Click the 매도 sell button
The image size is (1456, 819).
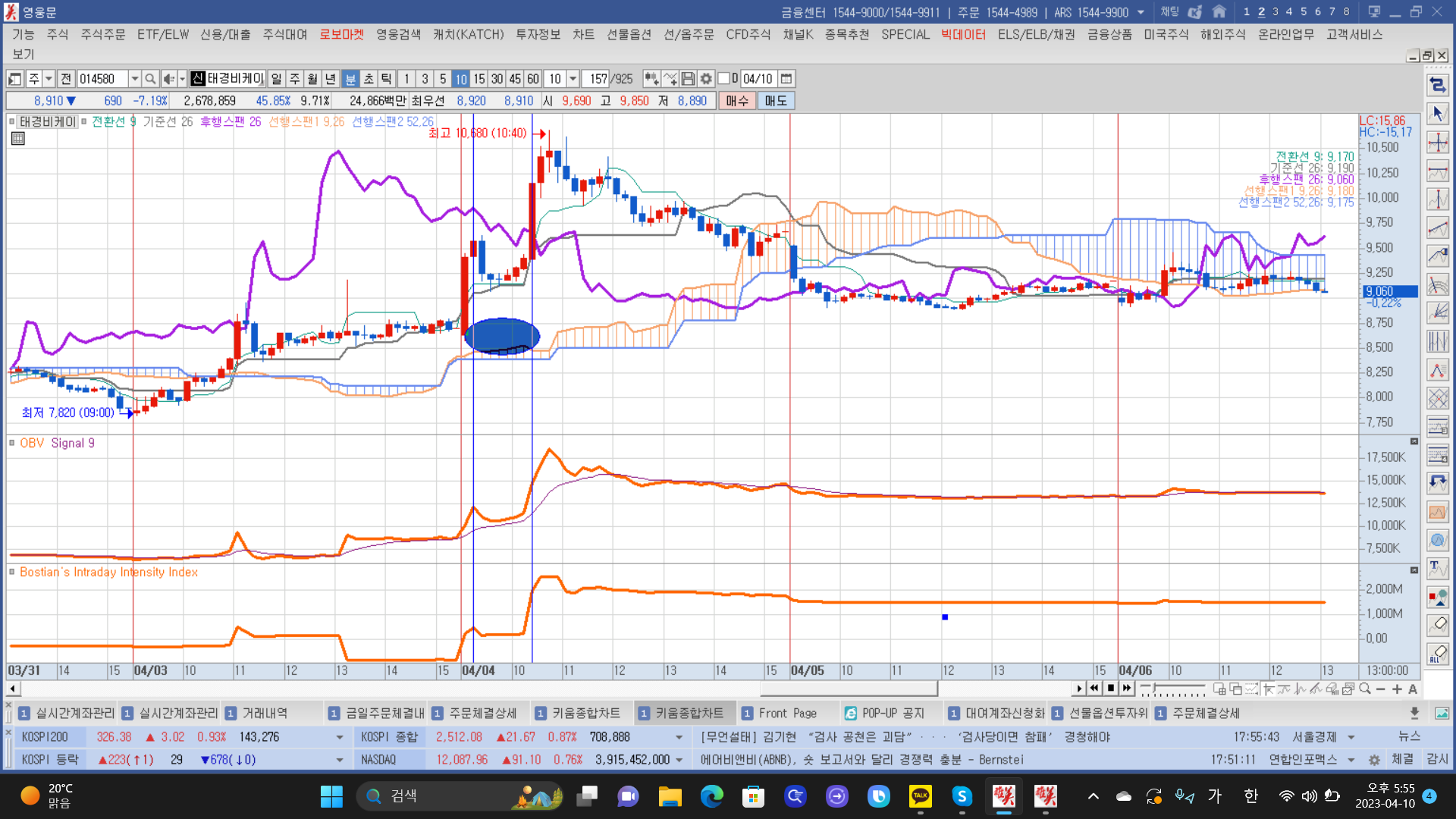pyautogui.click(x=775, y=101)
